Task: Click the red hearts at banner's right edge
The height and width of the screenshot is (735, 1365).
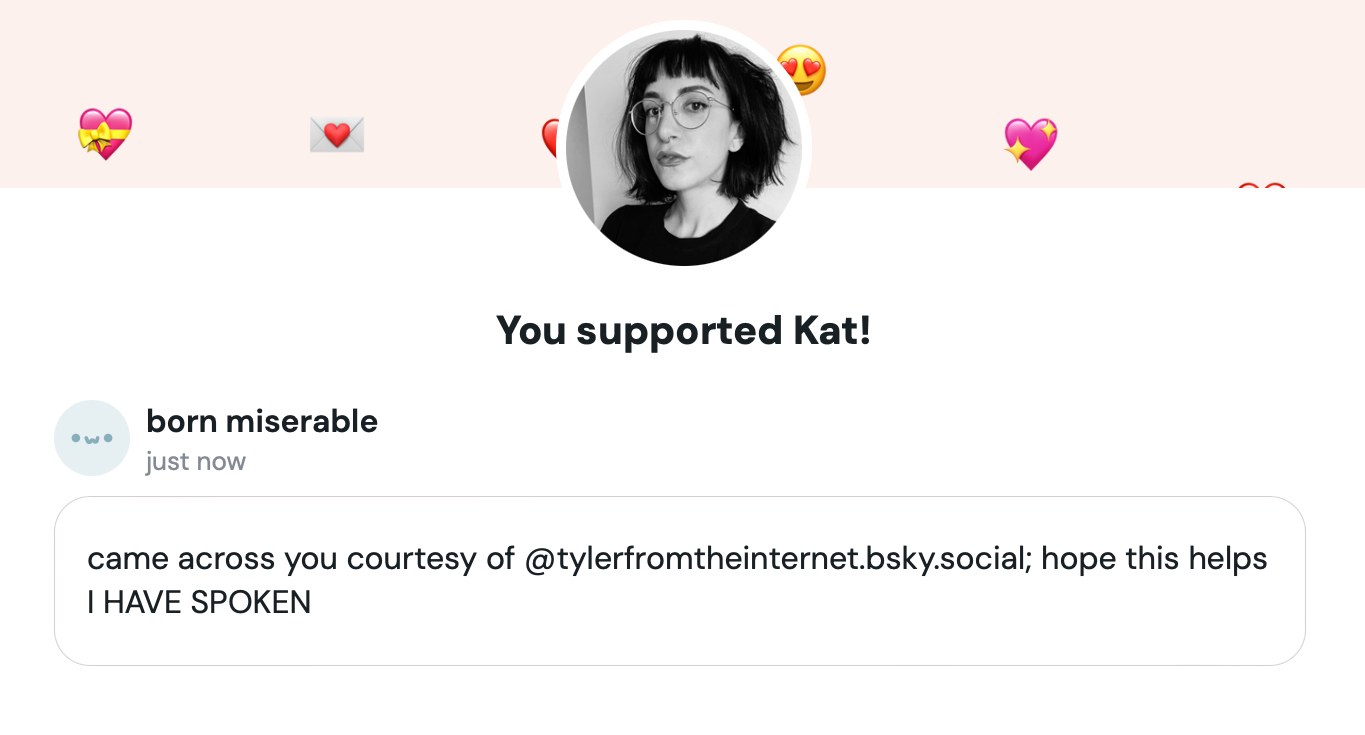Action: pos(1261,186)
